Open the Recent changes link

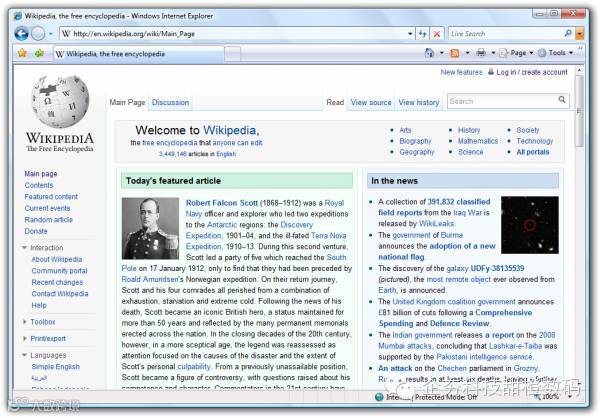(57, 282)
